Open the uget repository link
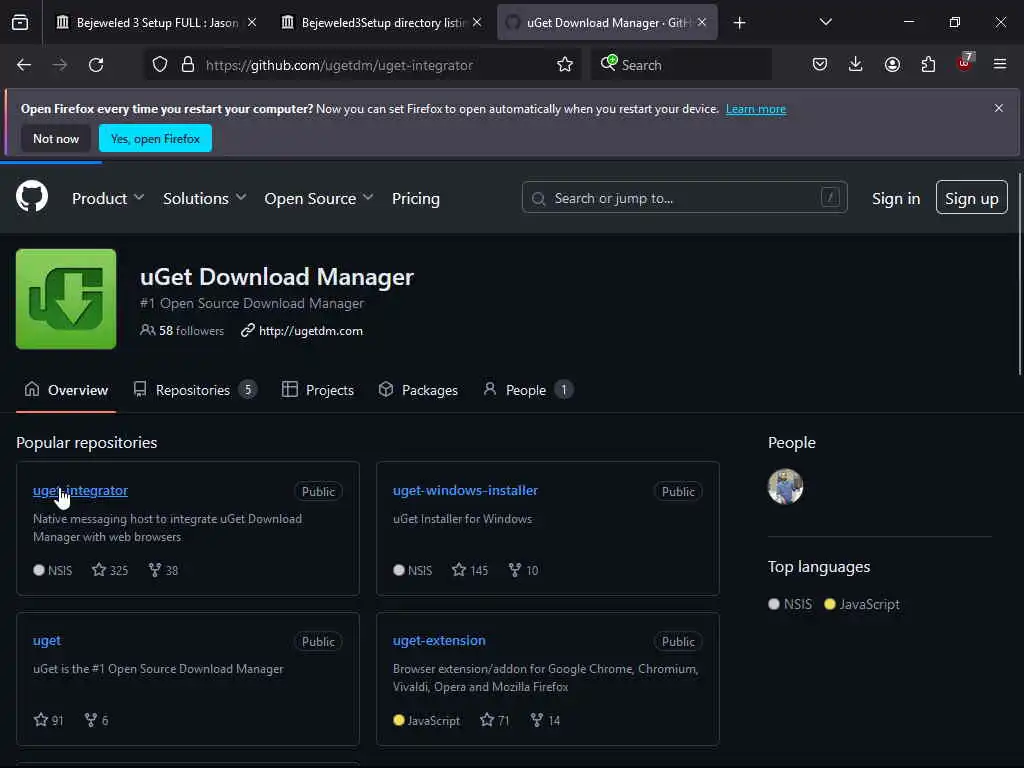 (x=46, y=641)
